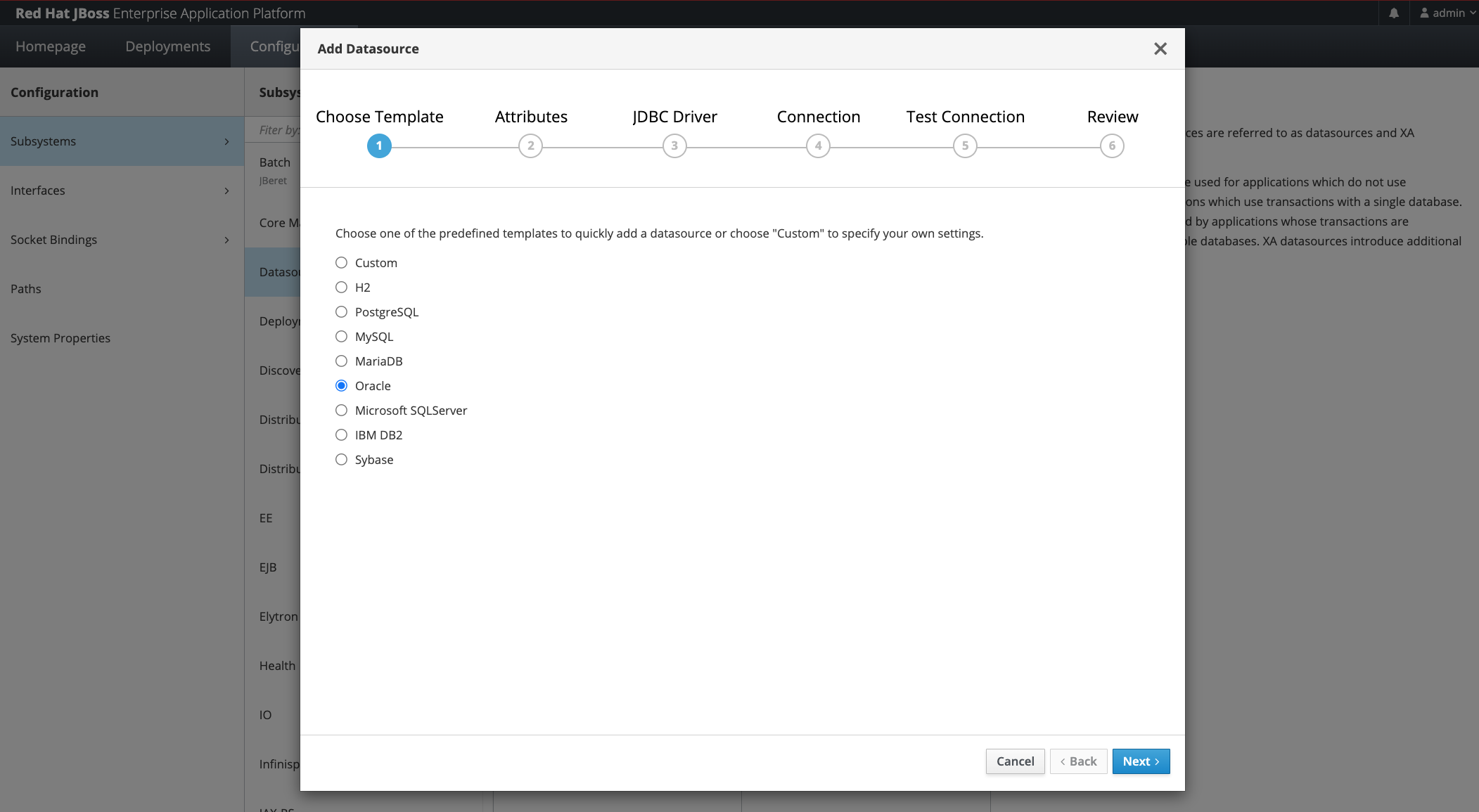Click wizard step 4 circle for Connection

tap(818, 146)
